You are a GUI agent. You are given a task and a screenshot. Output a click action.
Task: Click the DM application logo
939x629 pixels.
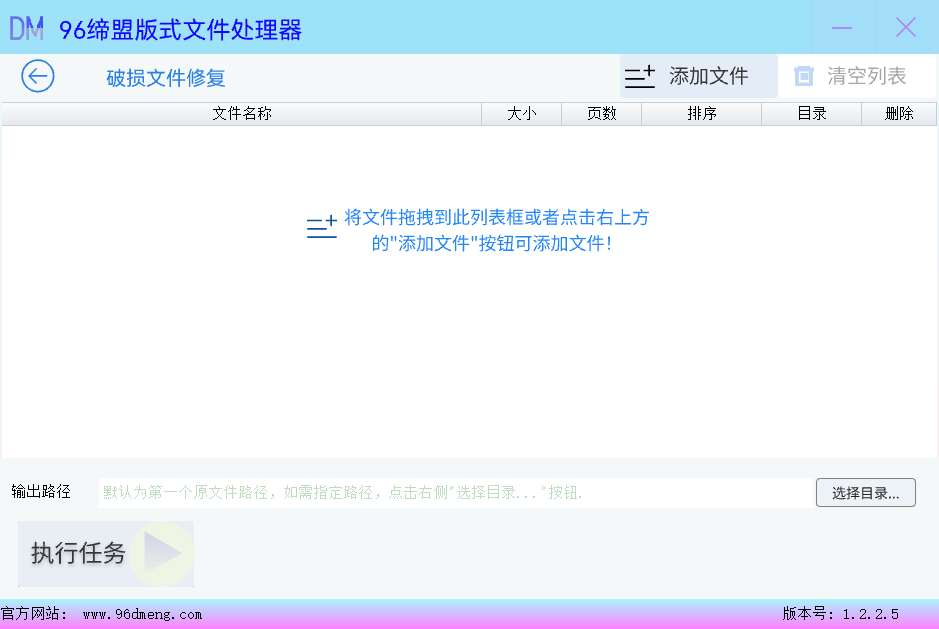click(27, 28)
